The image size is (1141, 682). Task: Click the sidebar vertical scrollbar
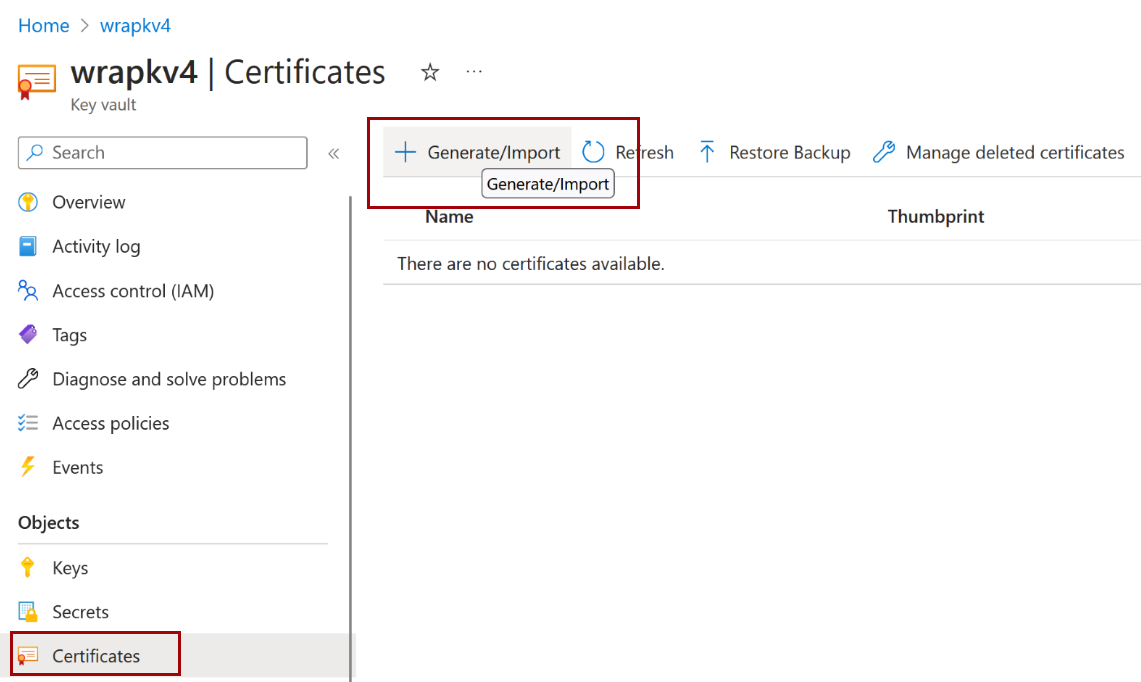click(x=351, y=437)
